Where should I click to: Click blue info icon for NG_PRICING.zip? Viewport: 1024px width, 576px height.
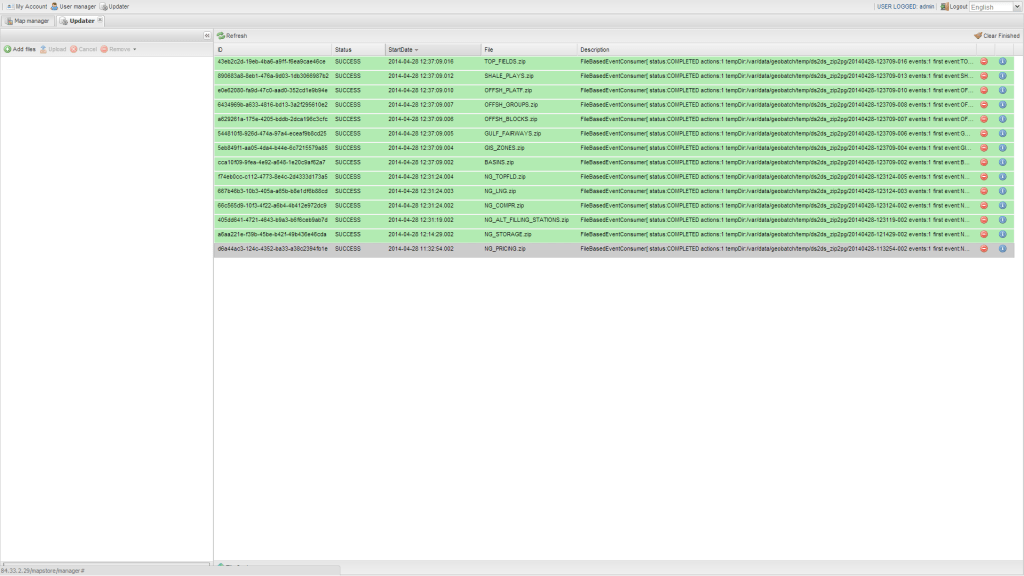1002,248
